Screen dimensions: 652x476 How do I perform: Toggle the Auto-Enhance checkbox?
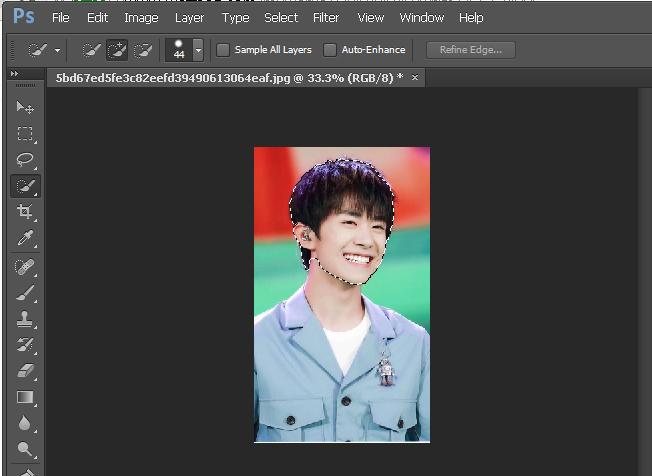[x=330, y=50]
